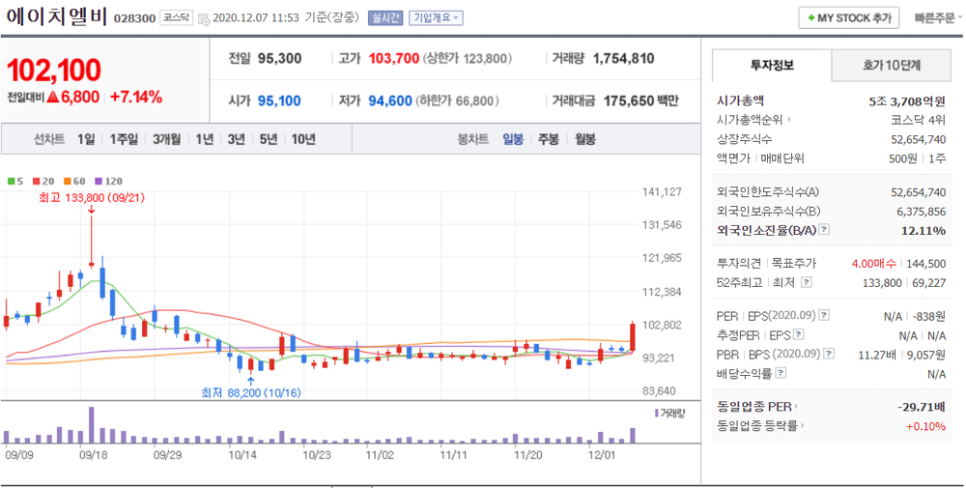Click the calendar icon before the date
This screenshot has width=966, height=488.
coord(204,18)
